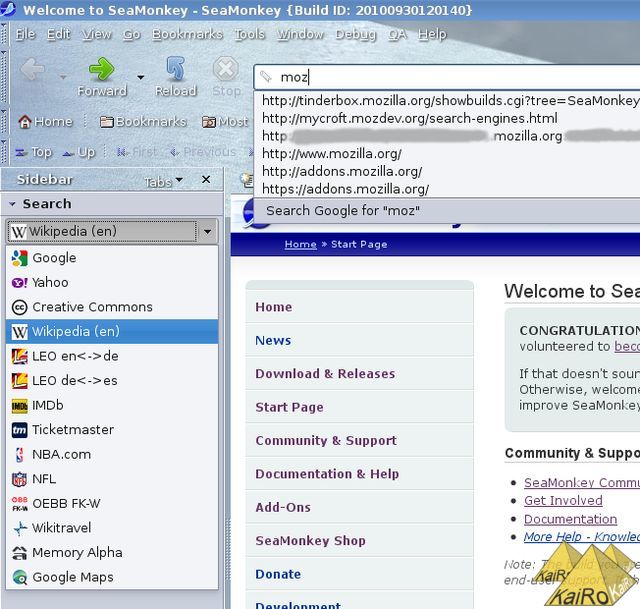Viewport: 640px width, 609px height.
Task: Select the http://www.mozilla.org/ suggestion
Action: [447, 154]
